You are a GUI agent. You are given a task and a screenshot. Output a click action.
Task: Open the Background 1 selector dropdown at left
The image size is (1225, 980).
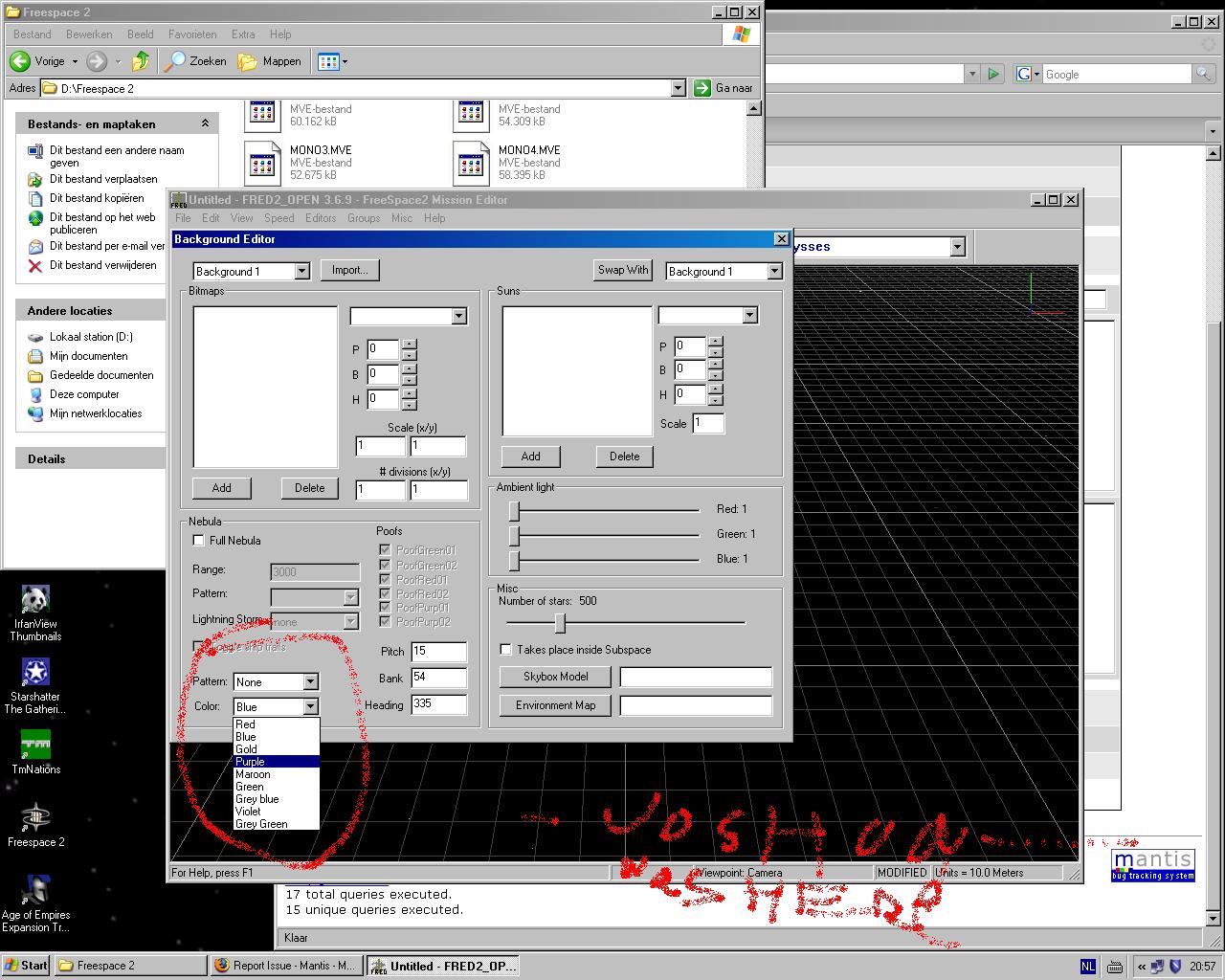coord(301,271)
